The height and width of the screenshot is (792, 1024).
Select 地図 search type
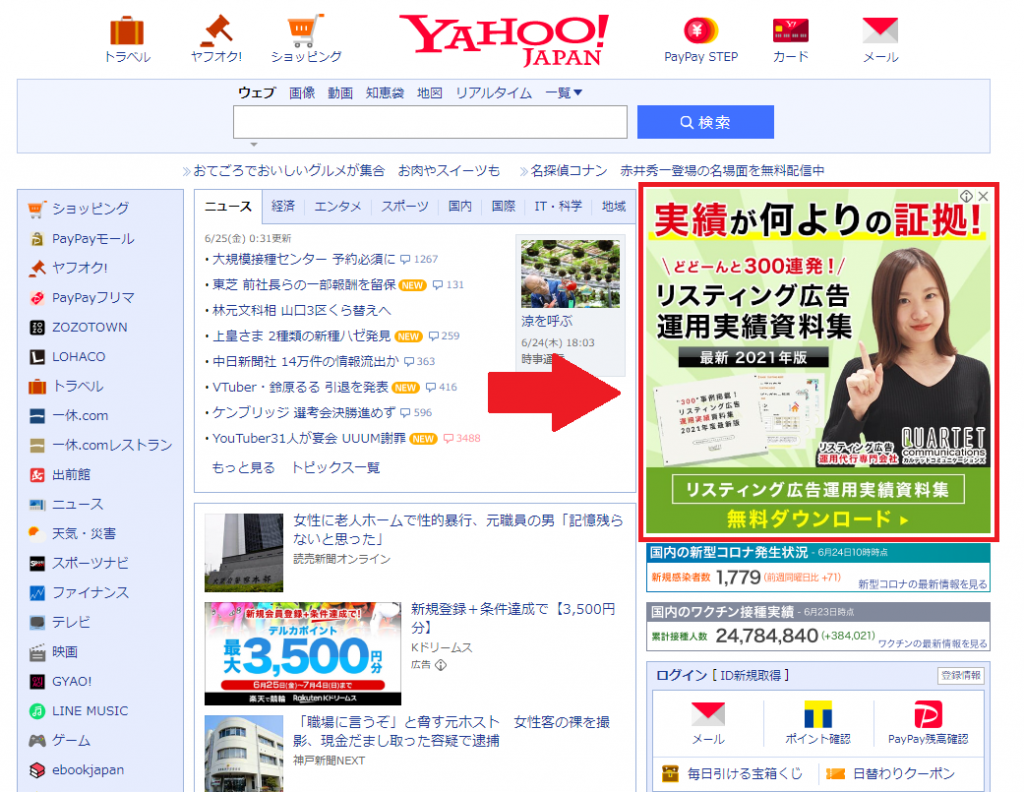coord(430,93)
